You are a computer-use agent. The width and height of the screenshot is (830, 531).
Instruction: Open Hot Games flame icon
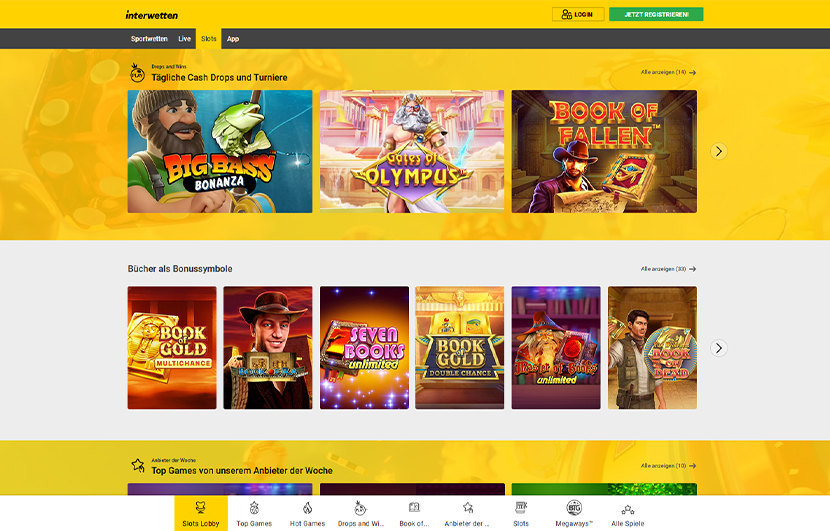point(308,508)
